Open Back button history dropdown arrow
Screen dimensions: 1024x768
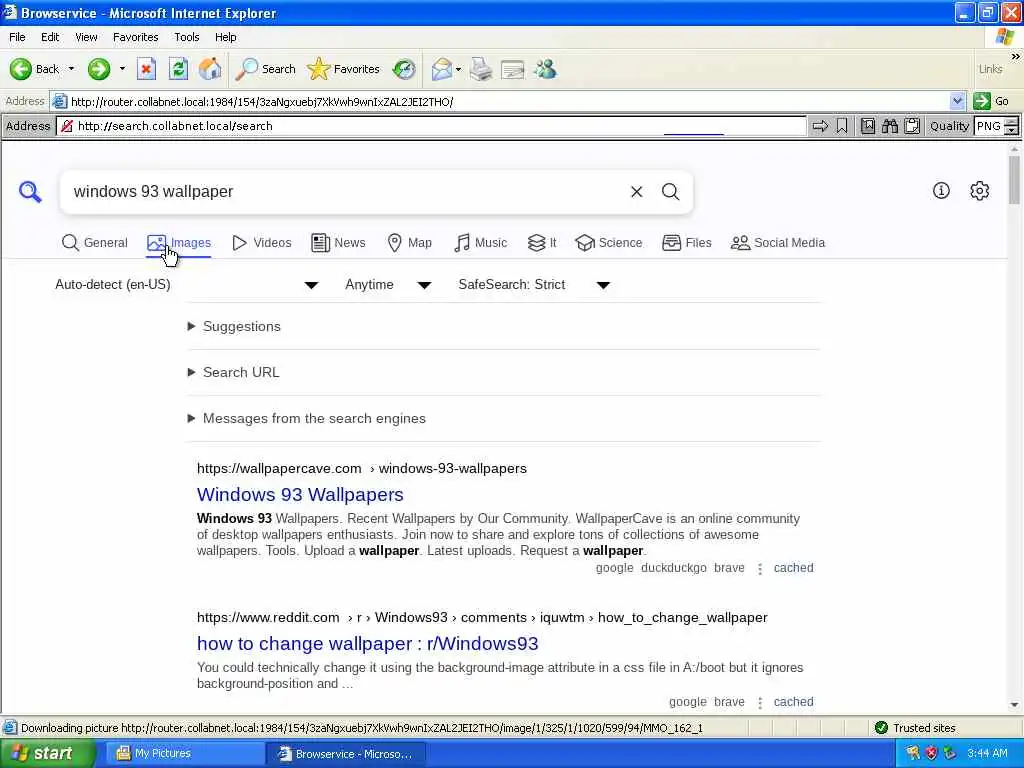(x=71, y=69)
